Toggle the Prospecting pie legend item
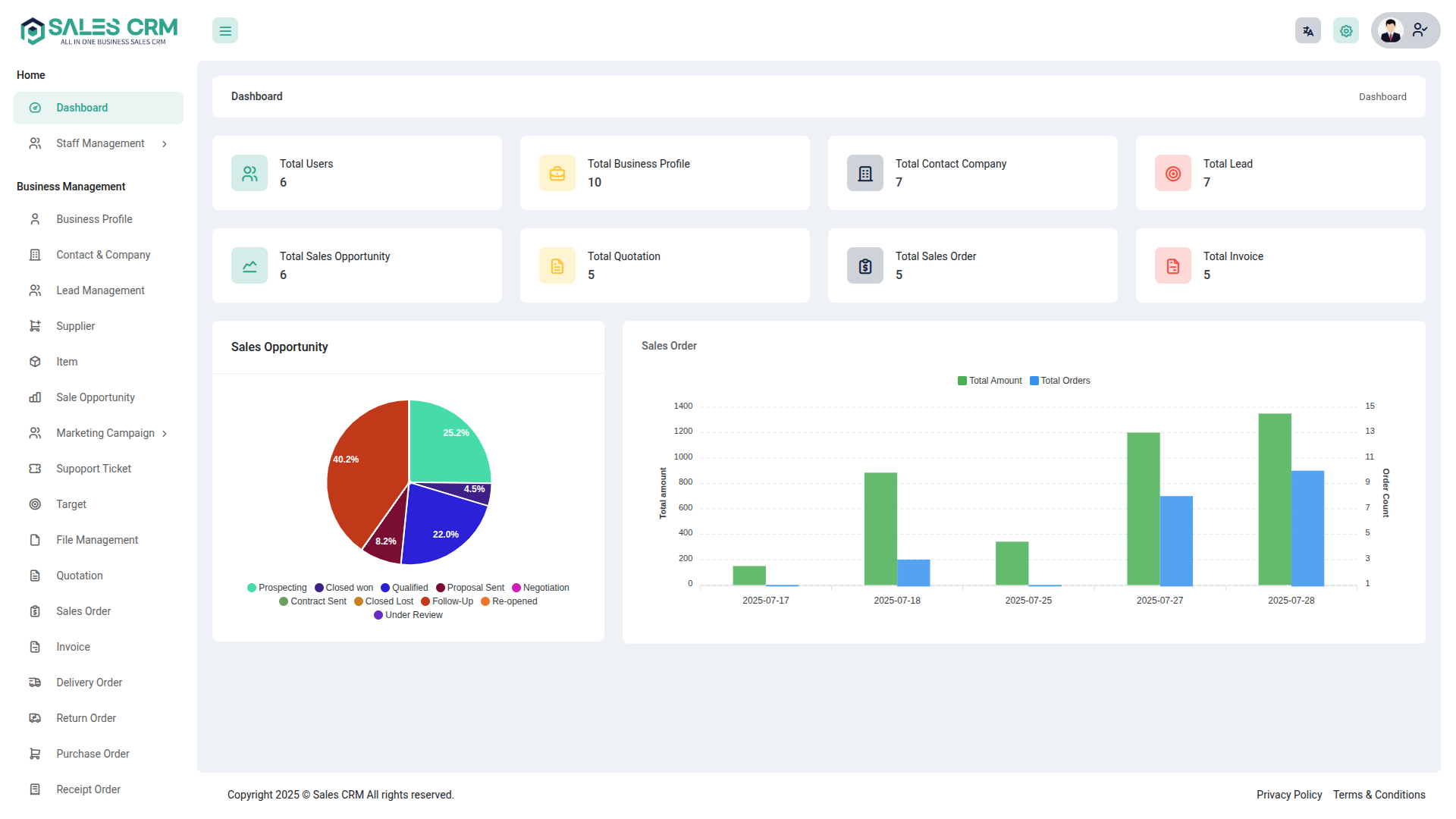The image size is (1456, 819). (x=277, y=588)
